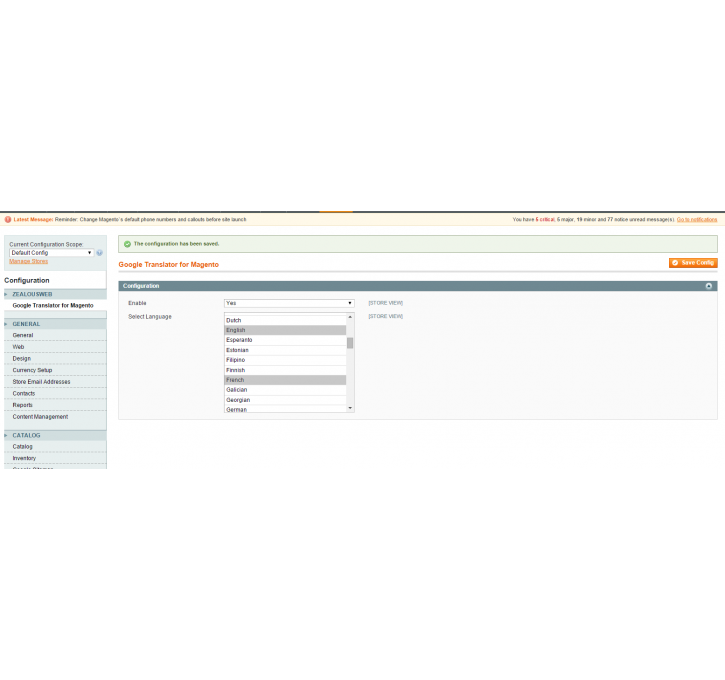Open the Catalog configuration tab
Viewport: 725px width, 680px height.
click(55, 447)
